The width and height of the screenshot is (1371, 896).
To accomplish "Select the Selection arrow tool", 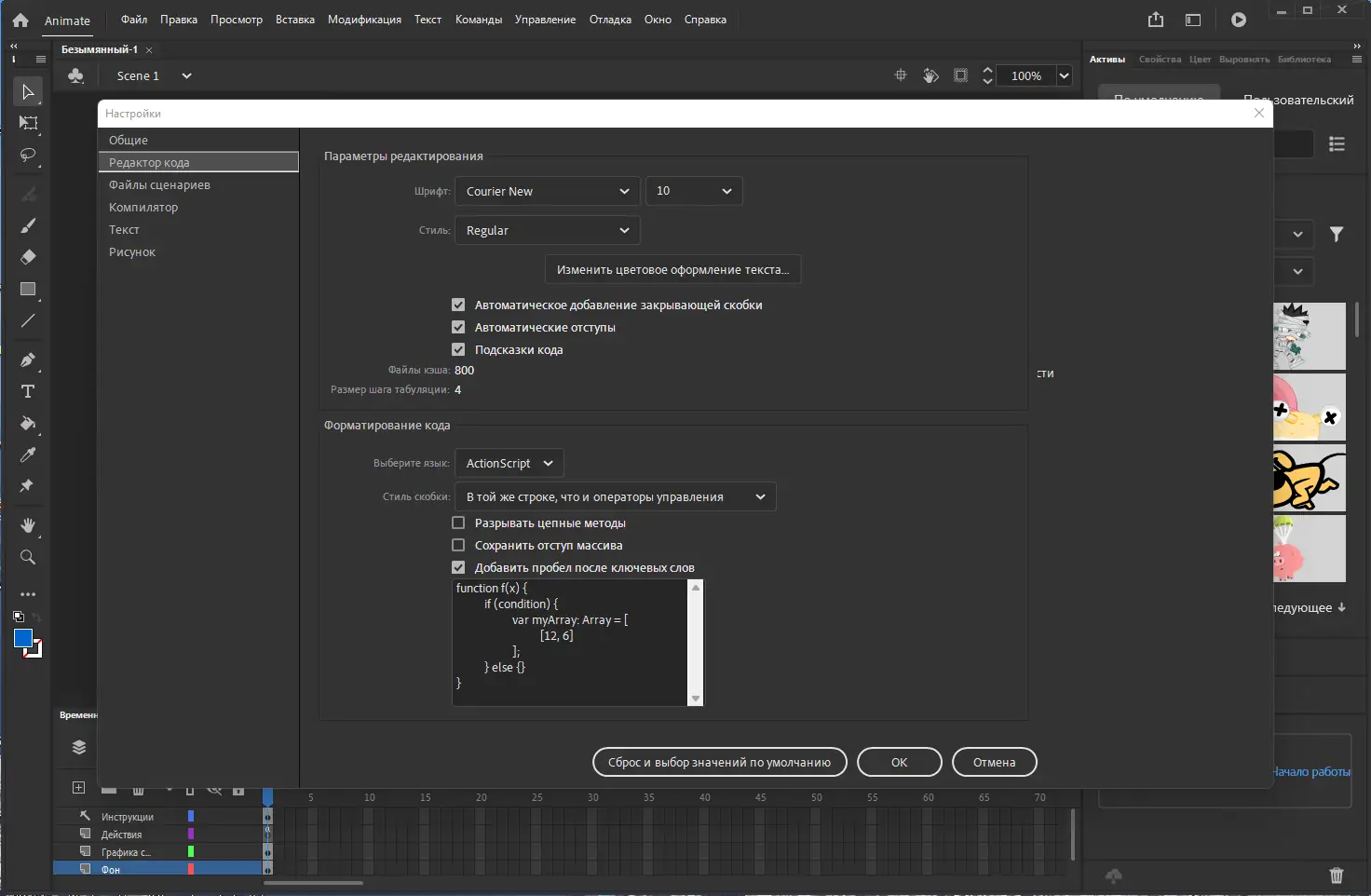I will (28, 91).
